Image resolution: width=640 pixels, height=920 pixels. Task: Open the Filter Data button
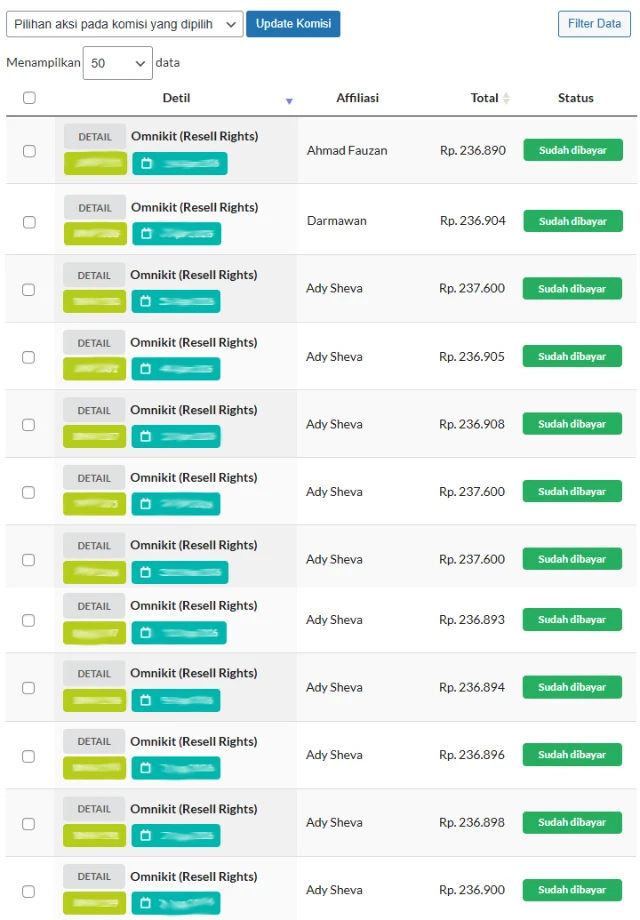click(x=594, y=24)
